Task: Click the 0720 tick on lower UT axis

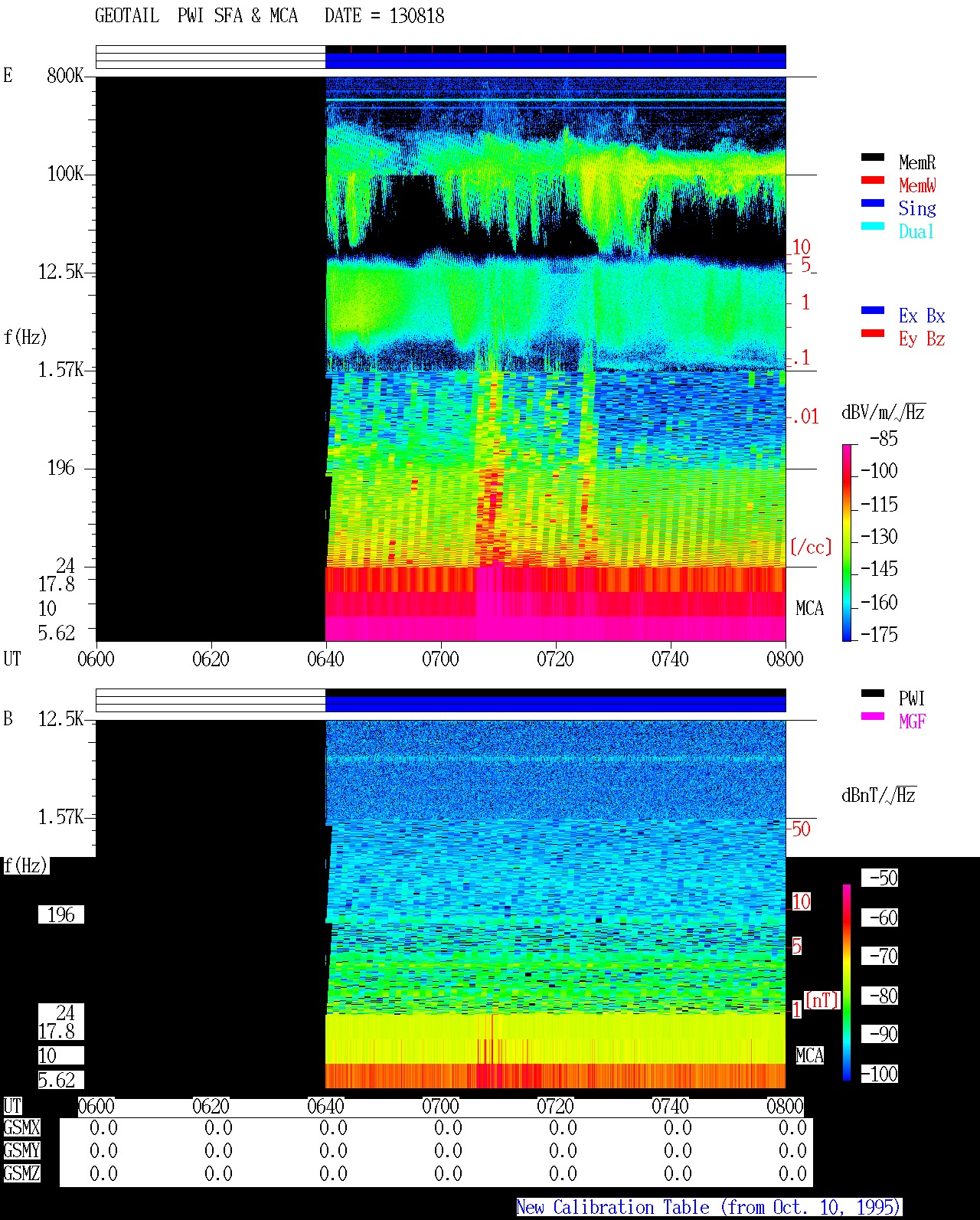Action: click(555, 1106)
